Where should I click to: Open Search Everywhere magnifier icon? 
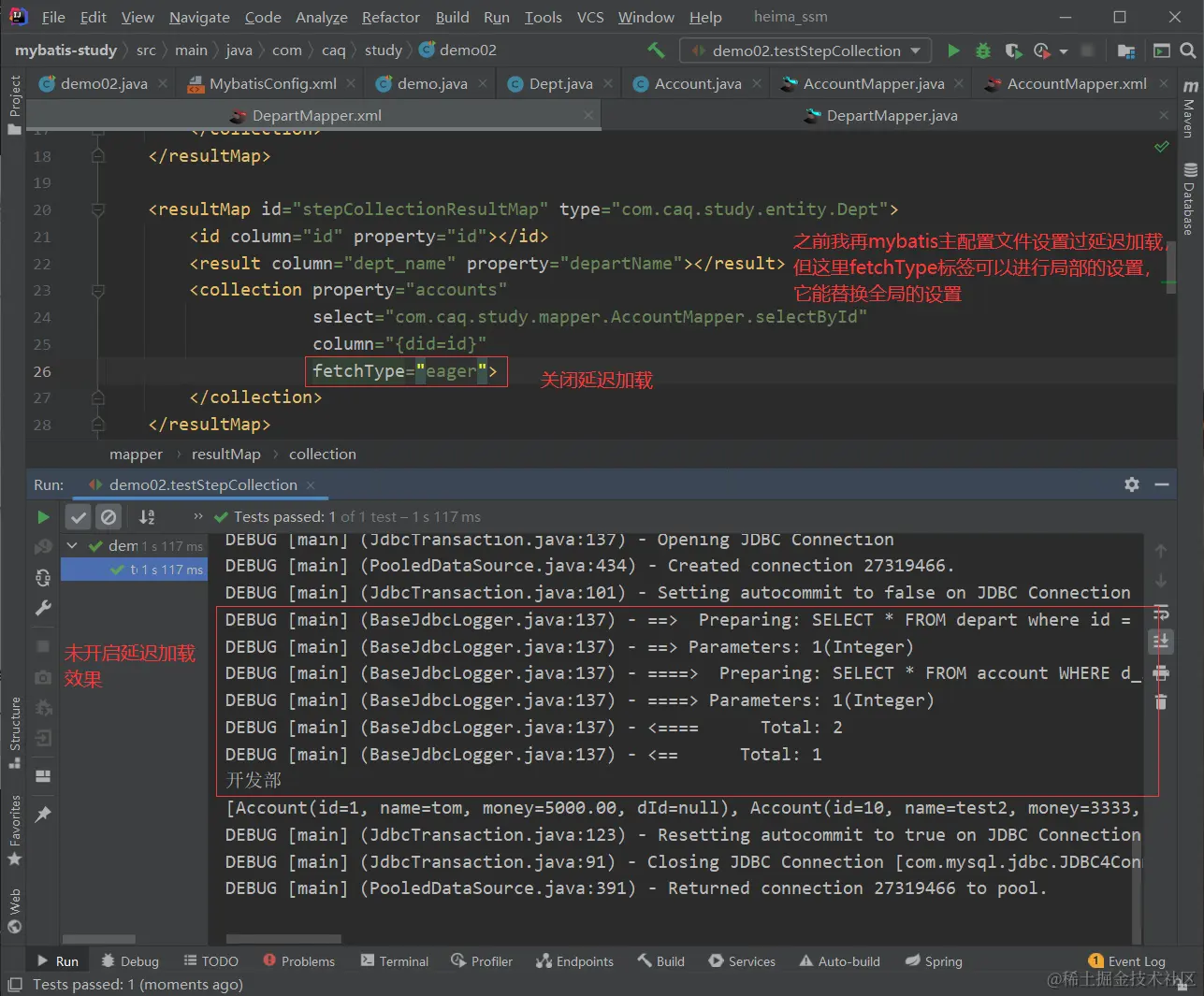click(1187, 51)
